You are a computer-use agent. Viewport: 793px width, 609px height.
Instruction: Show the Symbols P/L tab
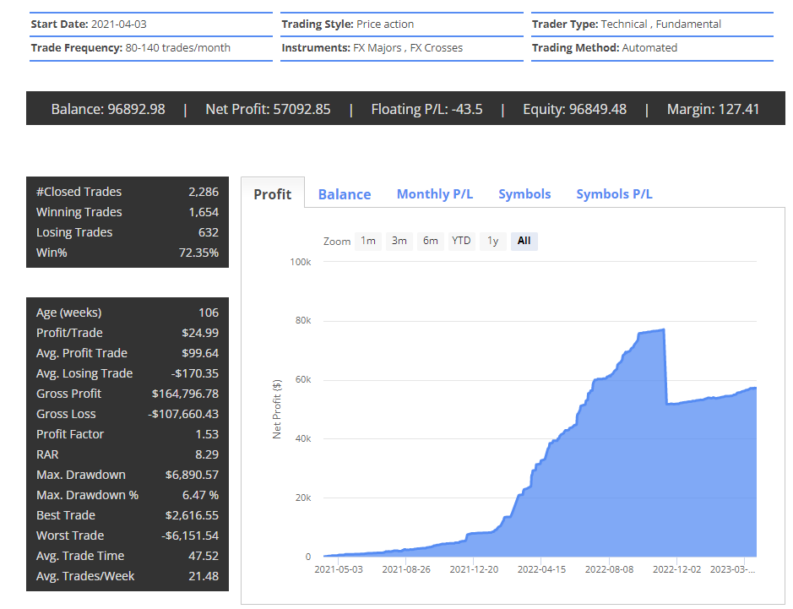pyautogui.click(x=613, y=194)
